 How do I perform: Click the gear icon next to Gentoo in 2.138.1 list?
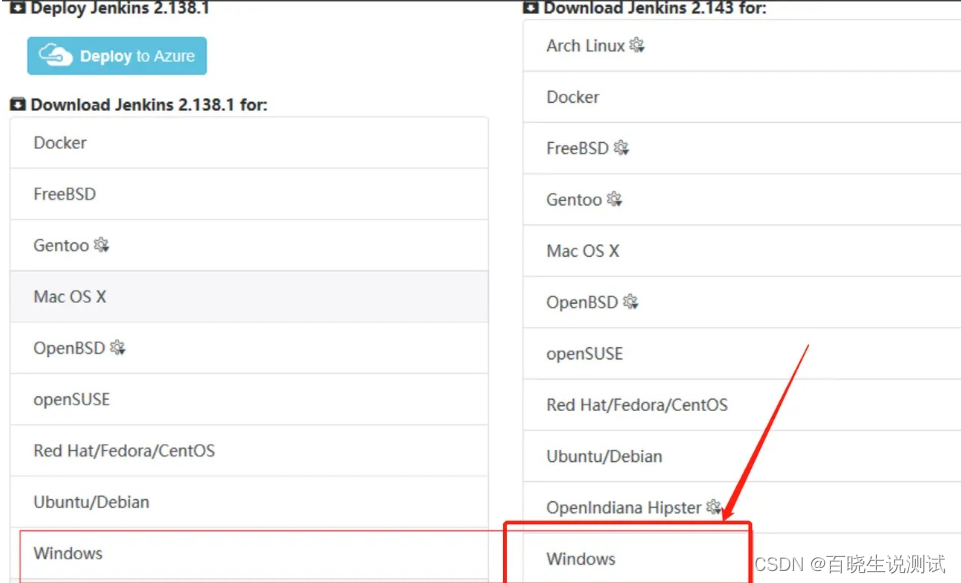coord(101,245)
